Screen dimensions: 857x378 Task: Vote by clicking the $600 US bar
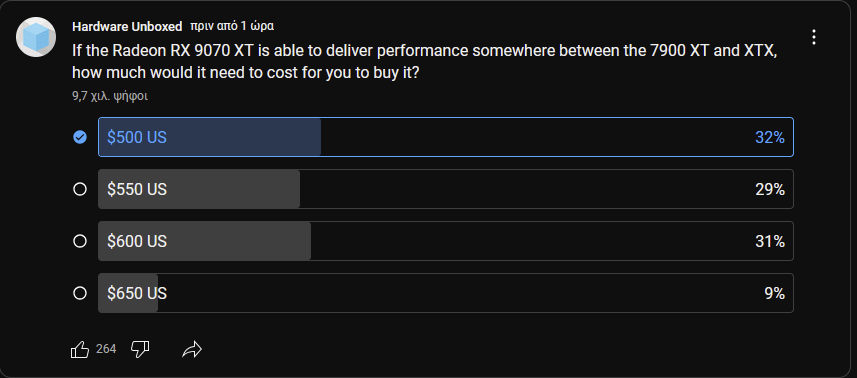[445, 241]
